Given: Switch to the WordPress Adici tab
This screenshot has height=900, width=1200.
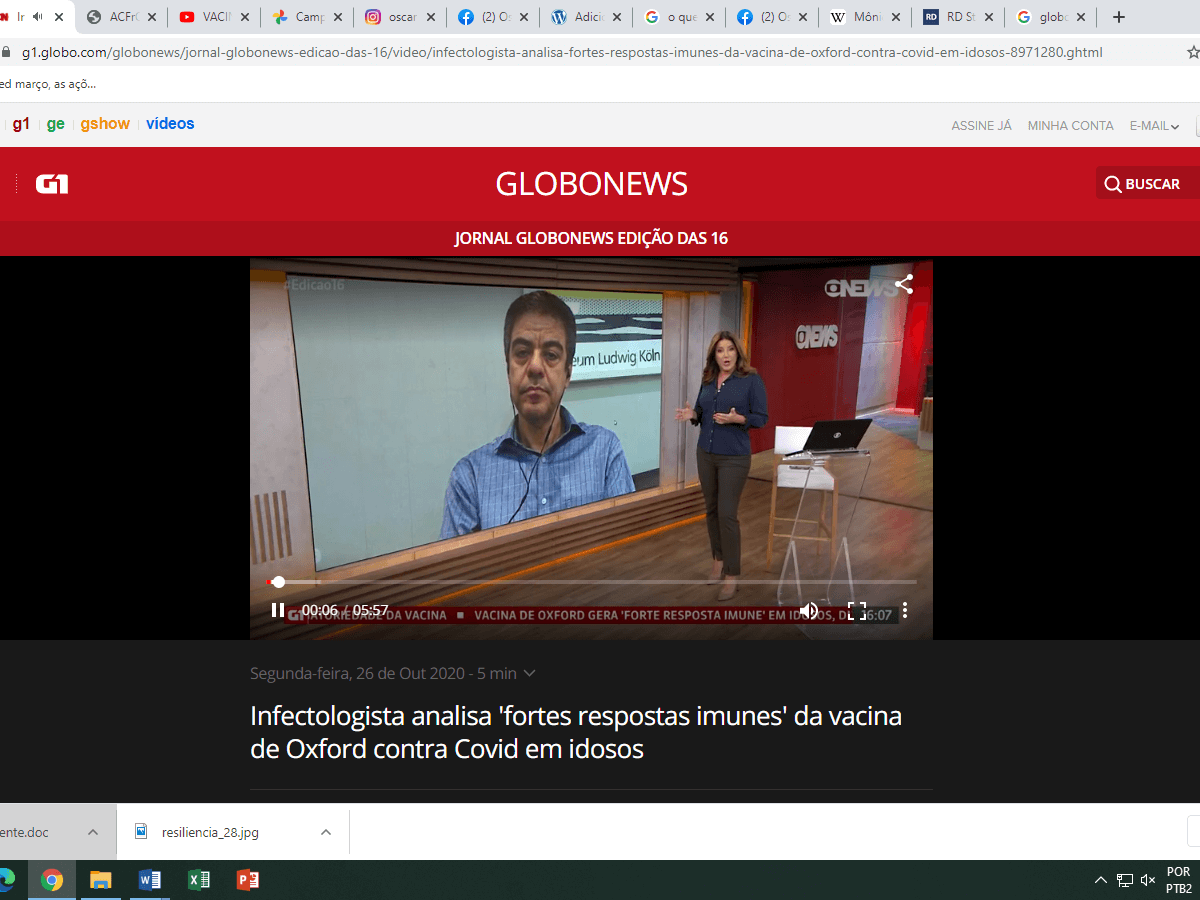Looking at the screenshot, I should coord(586,17).
